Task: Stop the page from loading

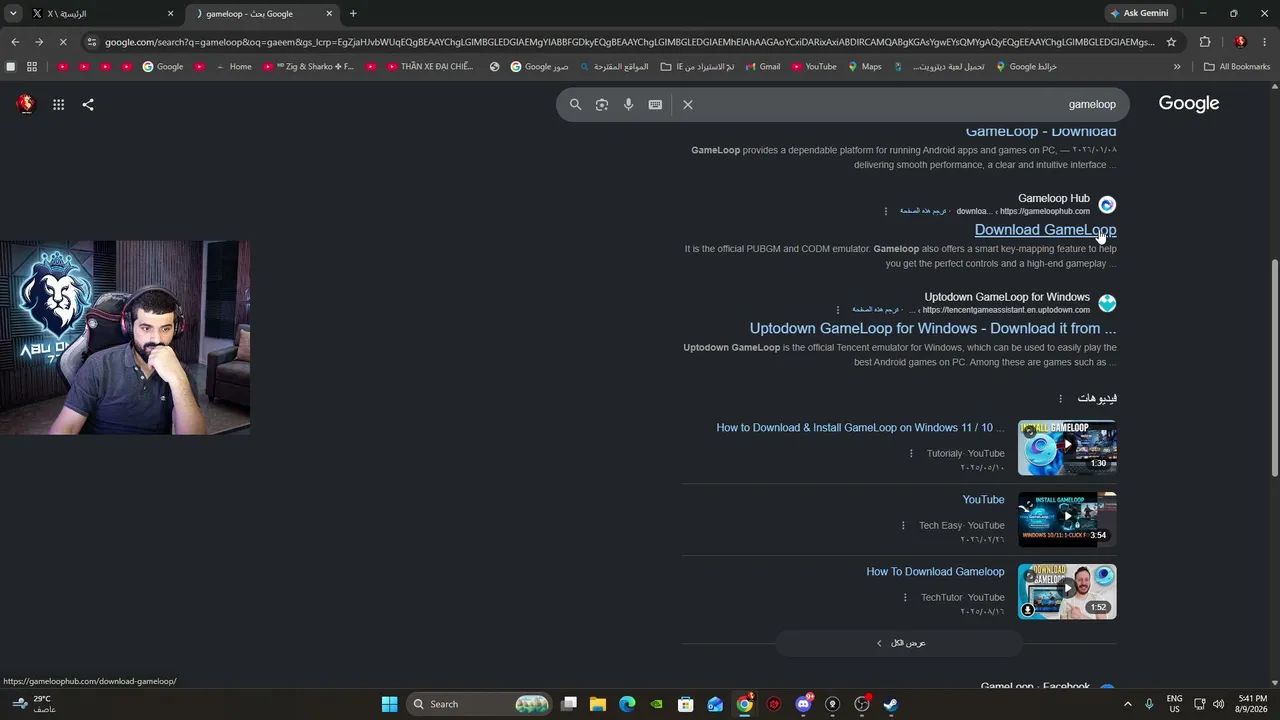Action: pos(63,42)
